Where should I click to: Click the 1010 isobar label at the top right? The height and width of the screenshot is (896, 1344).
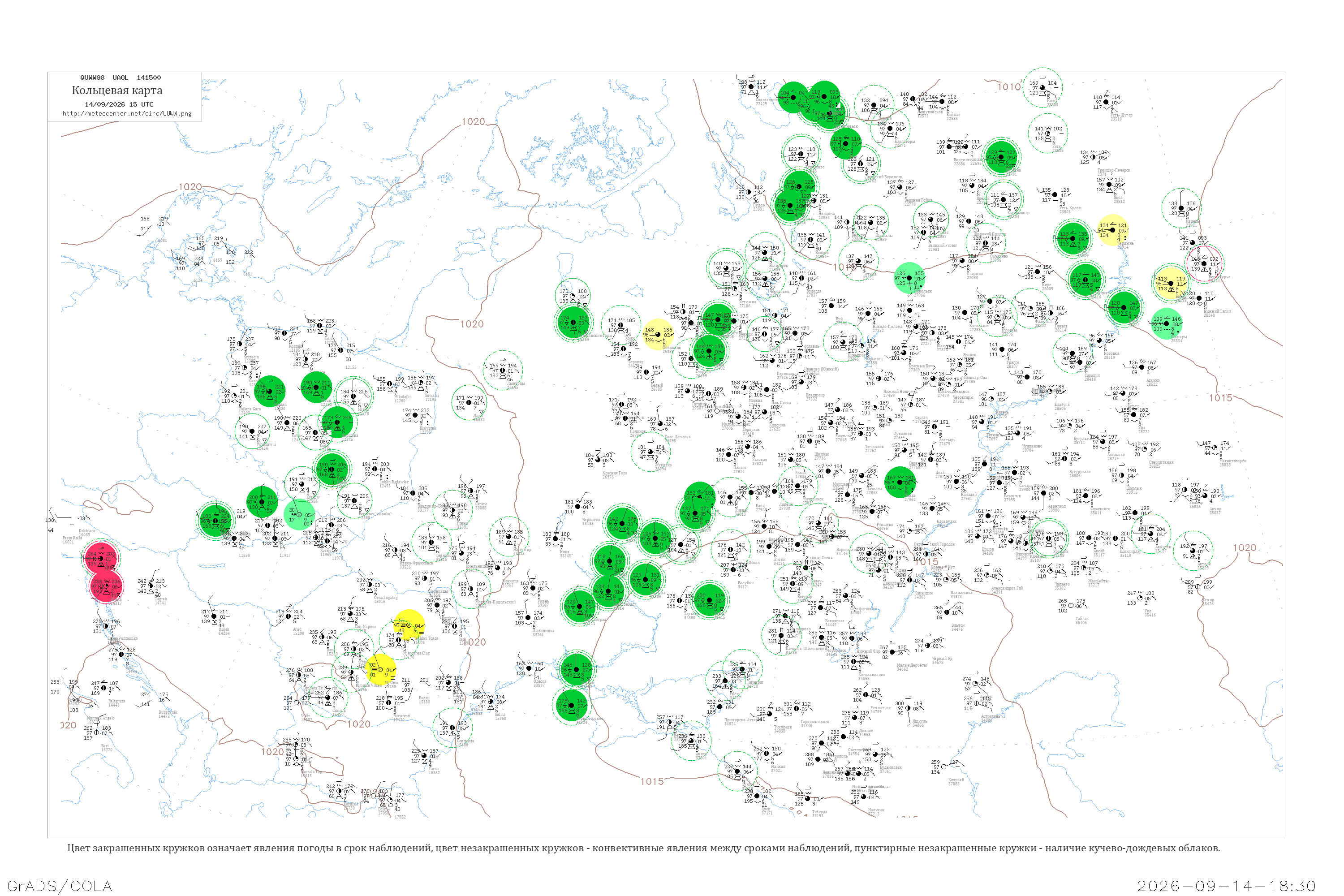1009,87
